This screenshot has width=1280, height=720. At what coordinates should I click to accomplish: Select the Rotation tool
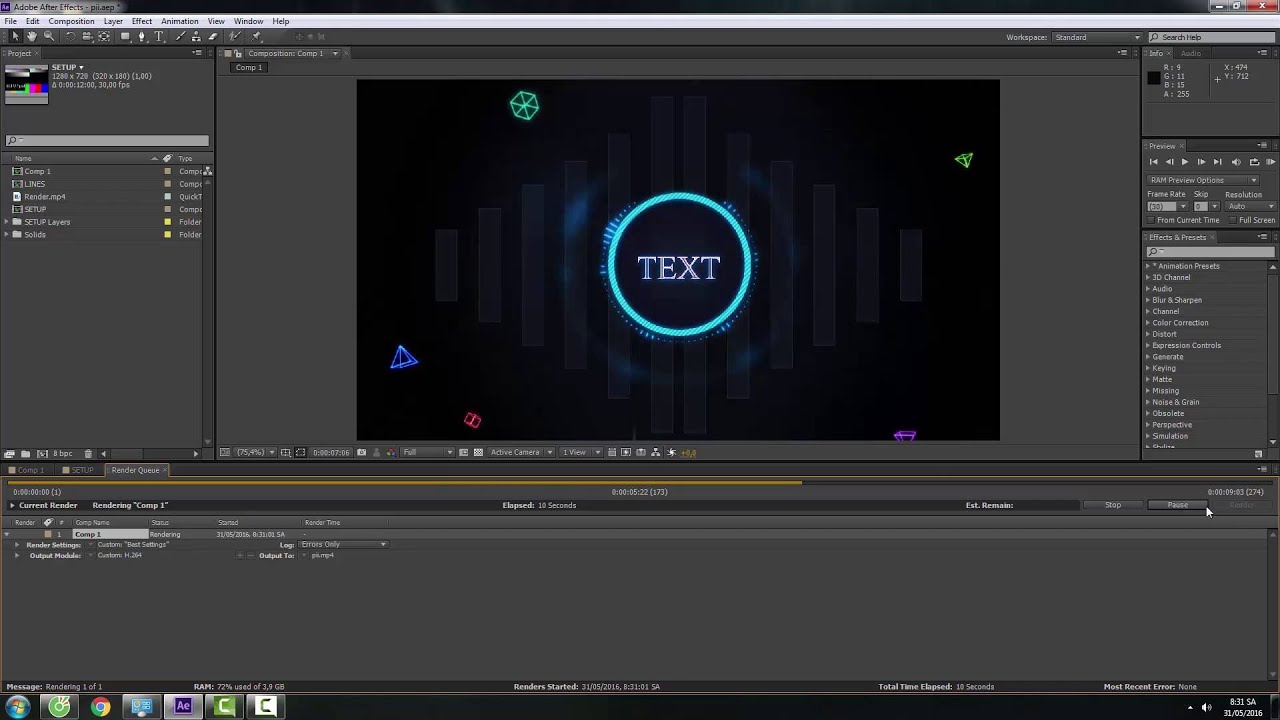point(69,37)
